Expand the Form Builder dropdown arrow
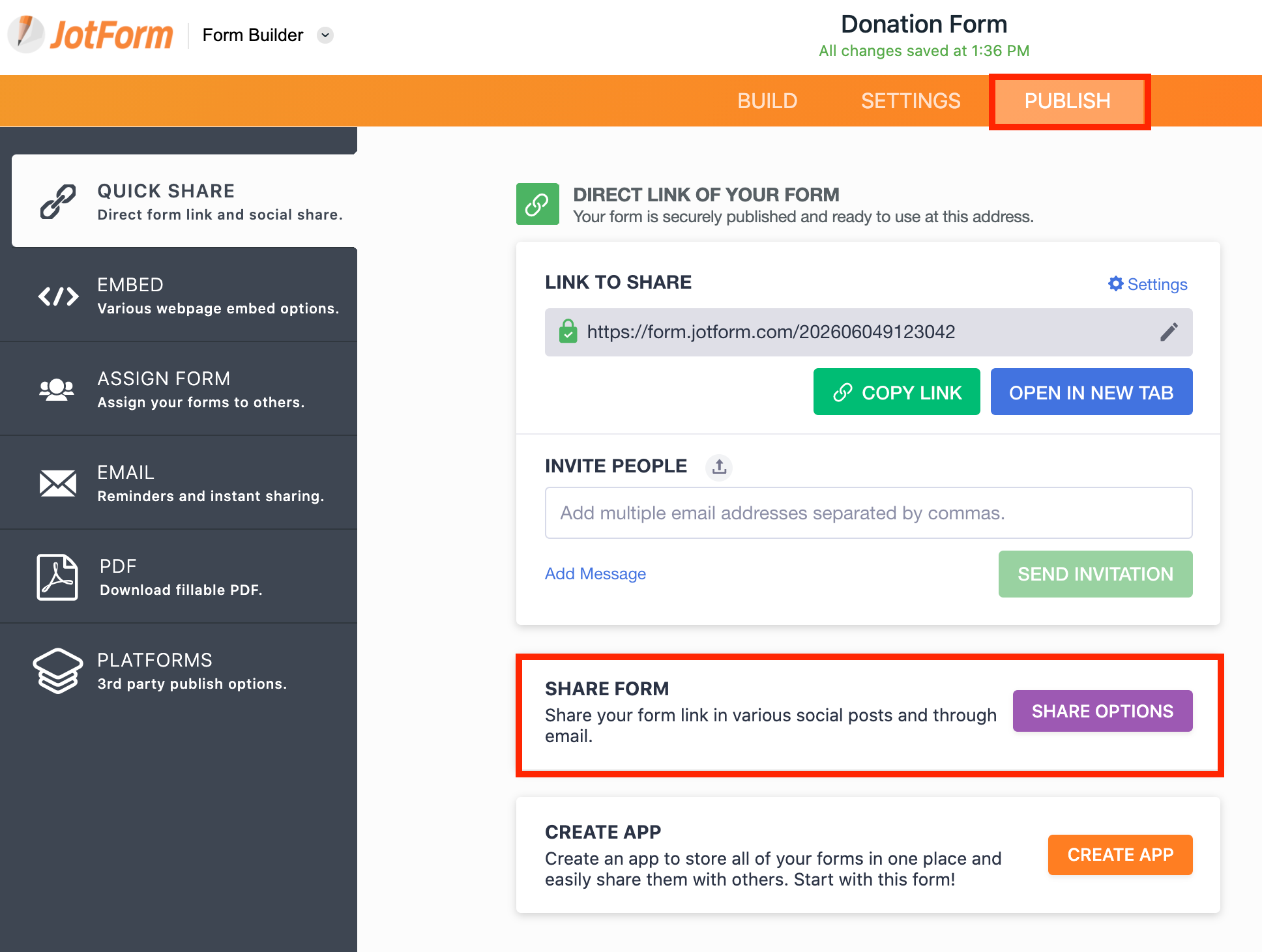Screen dimensions: 1262x952 pos(325,35)
